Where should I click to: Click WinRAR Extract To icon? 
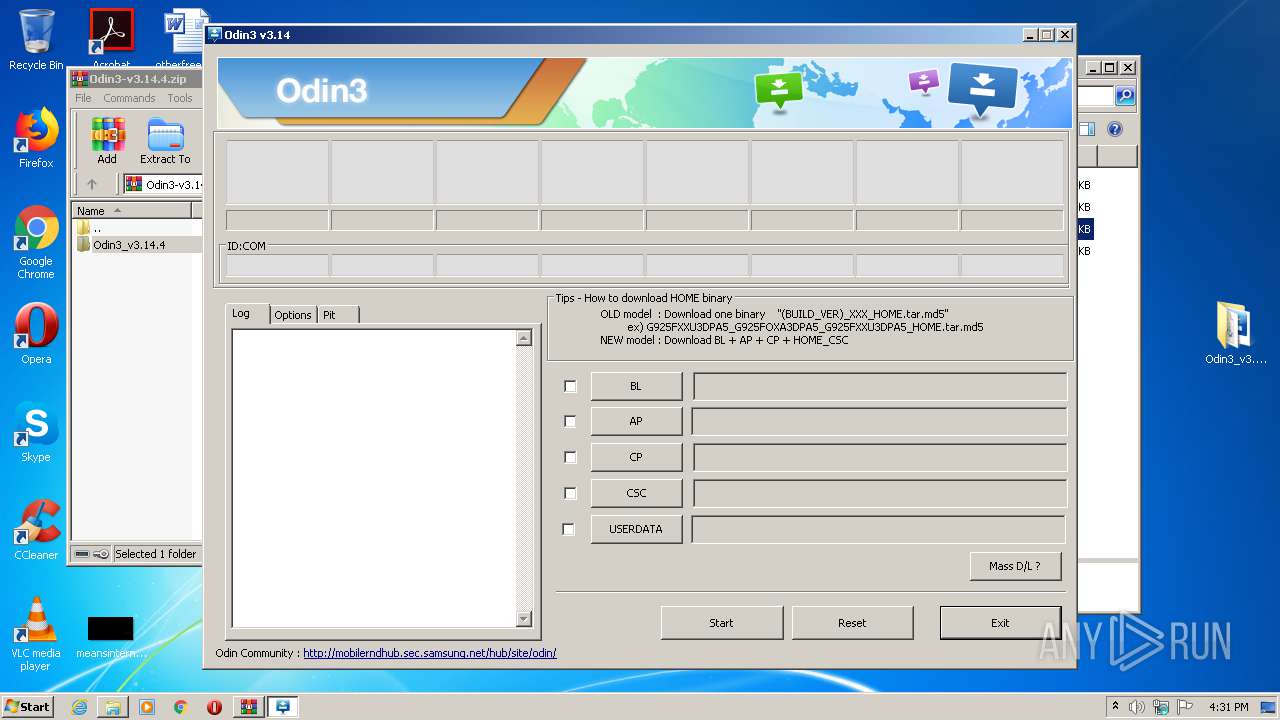coord(165,141)
